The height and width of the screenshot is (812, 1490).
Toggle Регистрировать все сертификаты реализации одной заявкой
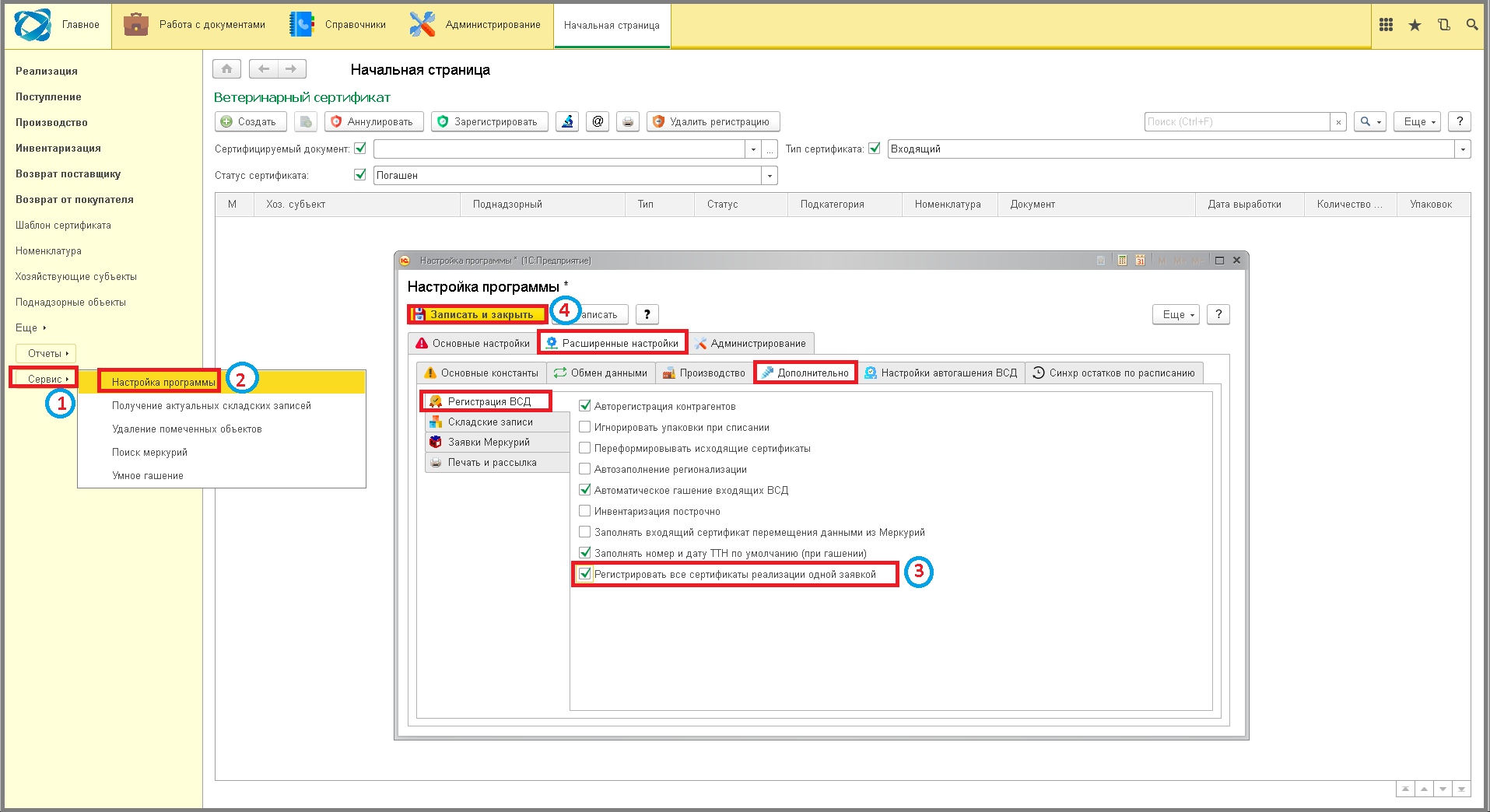click(x=585, y=574)
